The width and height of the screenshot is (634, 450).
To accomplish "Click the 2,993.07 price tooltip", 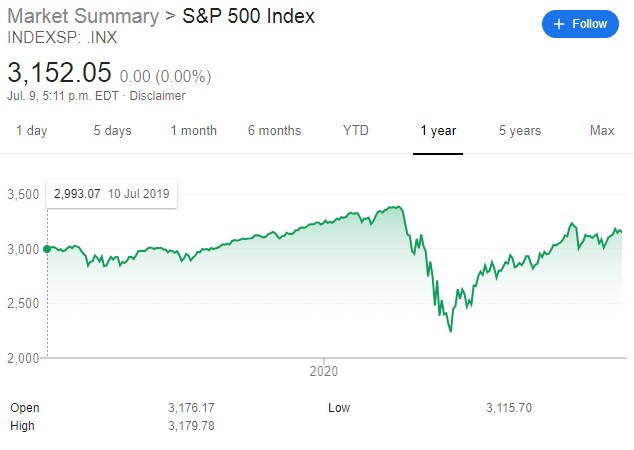I will [x=112, y=194].
